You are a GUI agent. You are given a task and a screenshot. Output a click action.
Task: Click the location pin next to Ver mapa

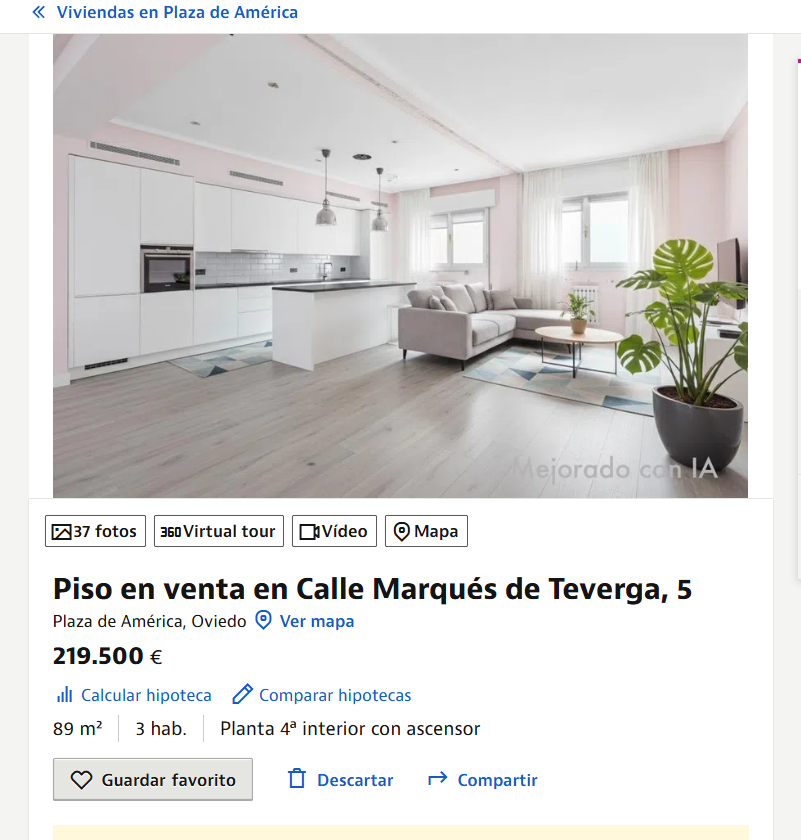[263, 620]
